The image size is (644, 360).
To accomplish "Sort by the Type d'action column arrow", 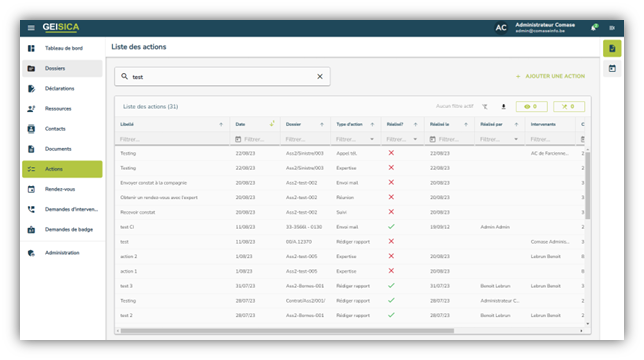I will (x=373, y=124).
